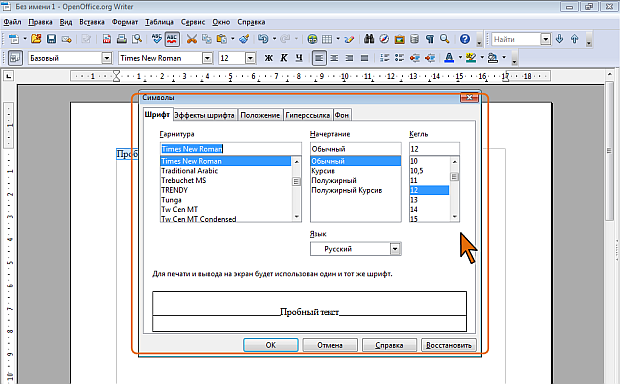
Task: Click the Copy icon
Action: 206,39
